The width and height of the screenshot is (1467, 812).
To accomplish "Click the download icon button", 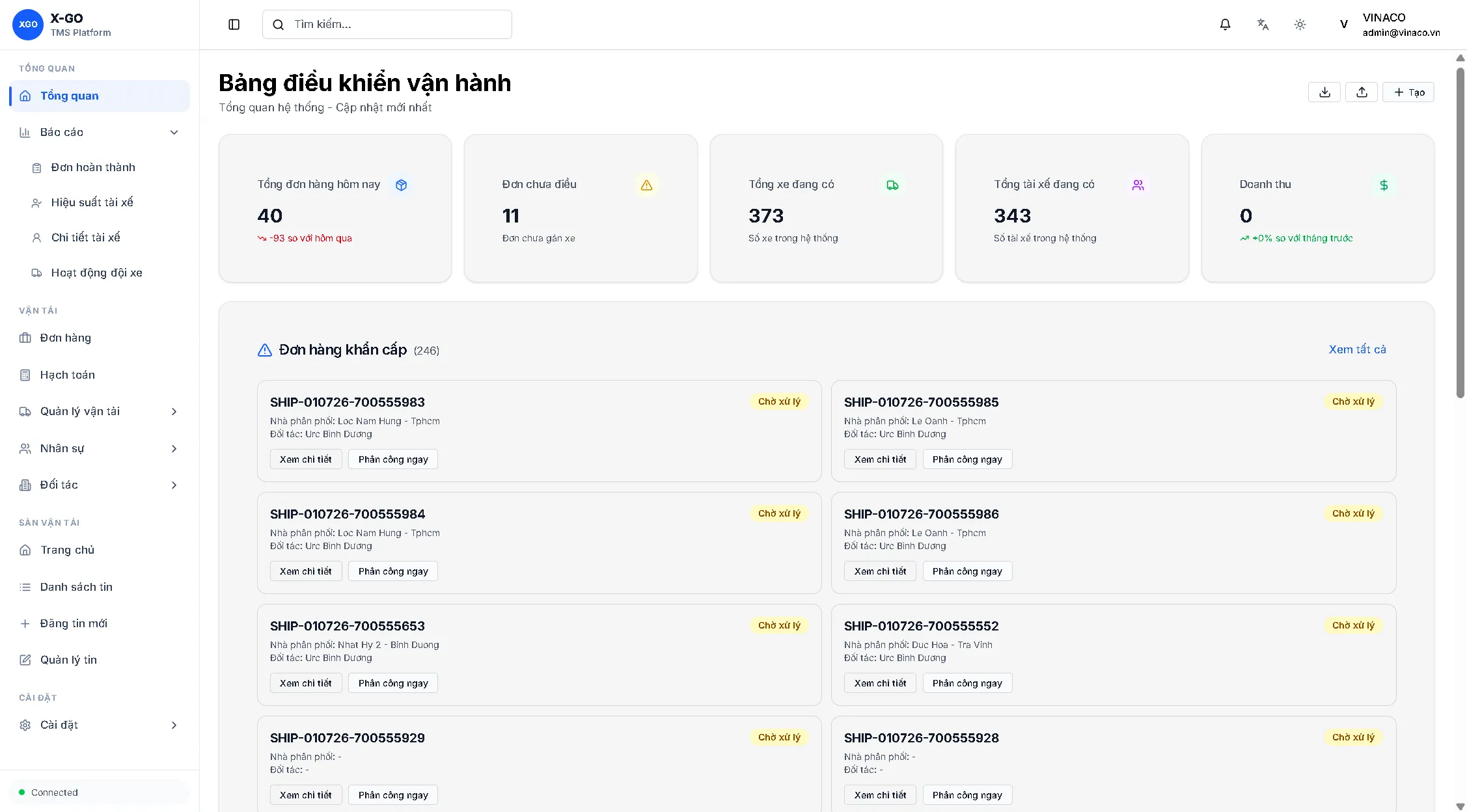I will tap(1324, 92).
